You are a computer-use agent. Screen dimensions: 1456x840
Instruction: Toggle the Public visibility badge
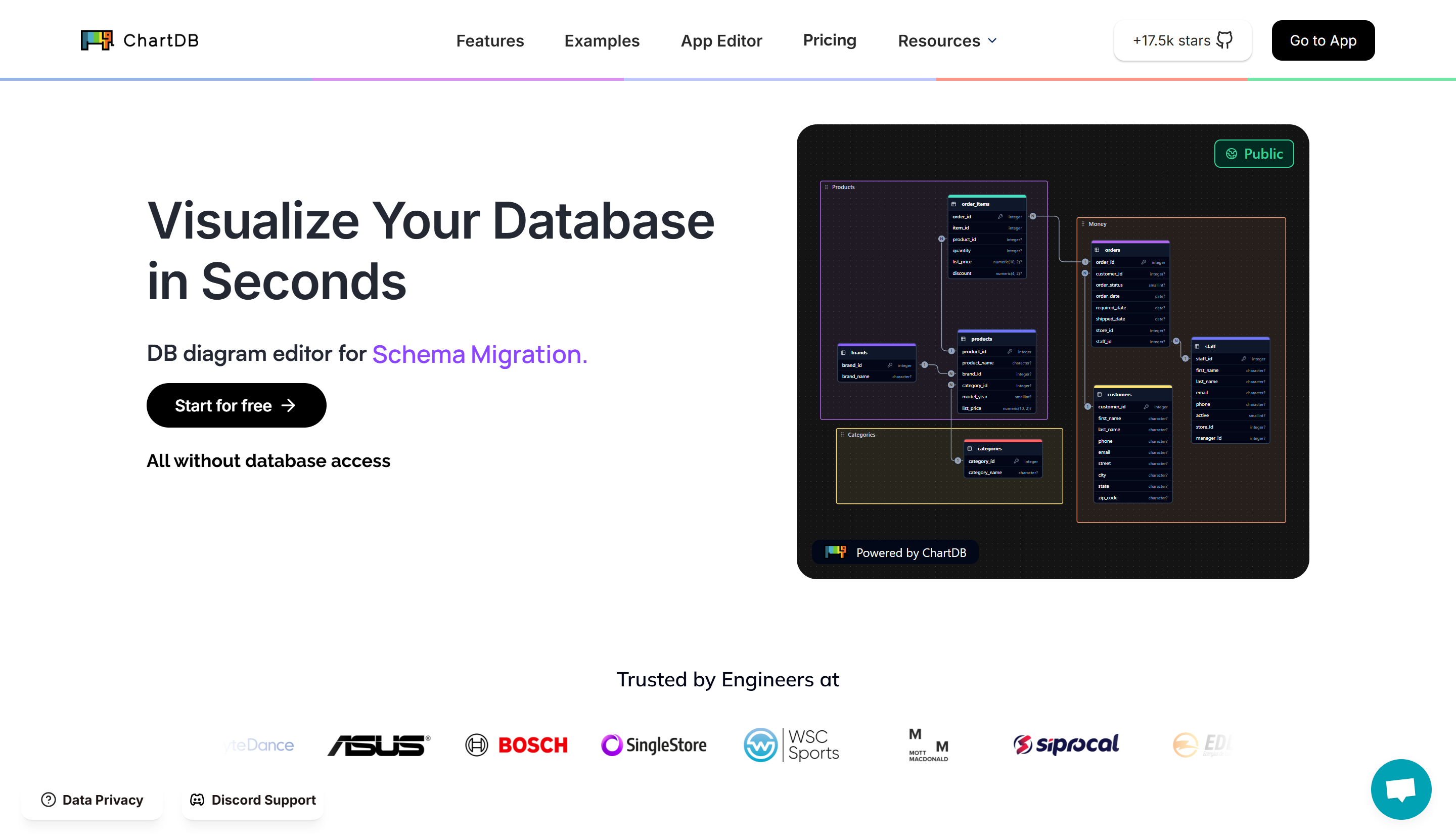pos(1254,154)
